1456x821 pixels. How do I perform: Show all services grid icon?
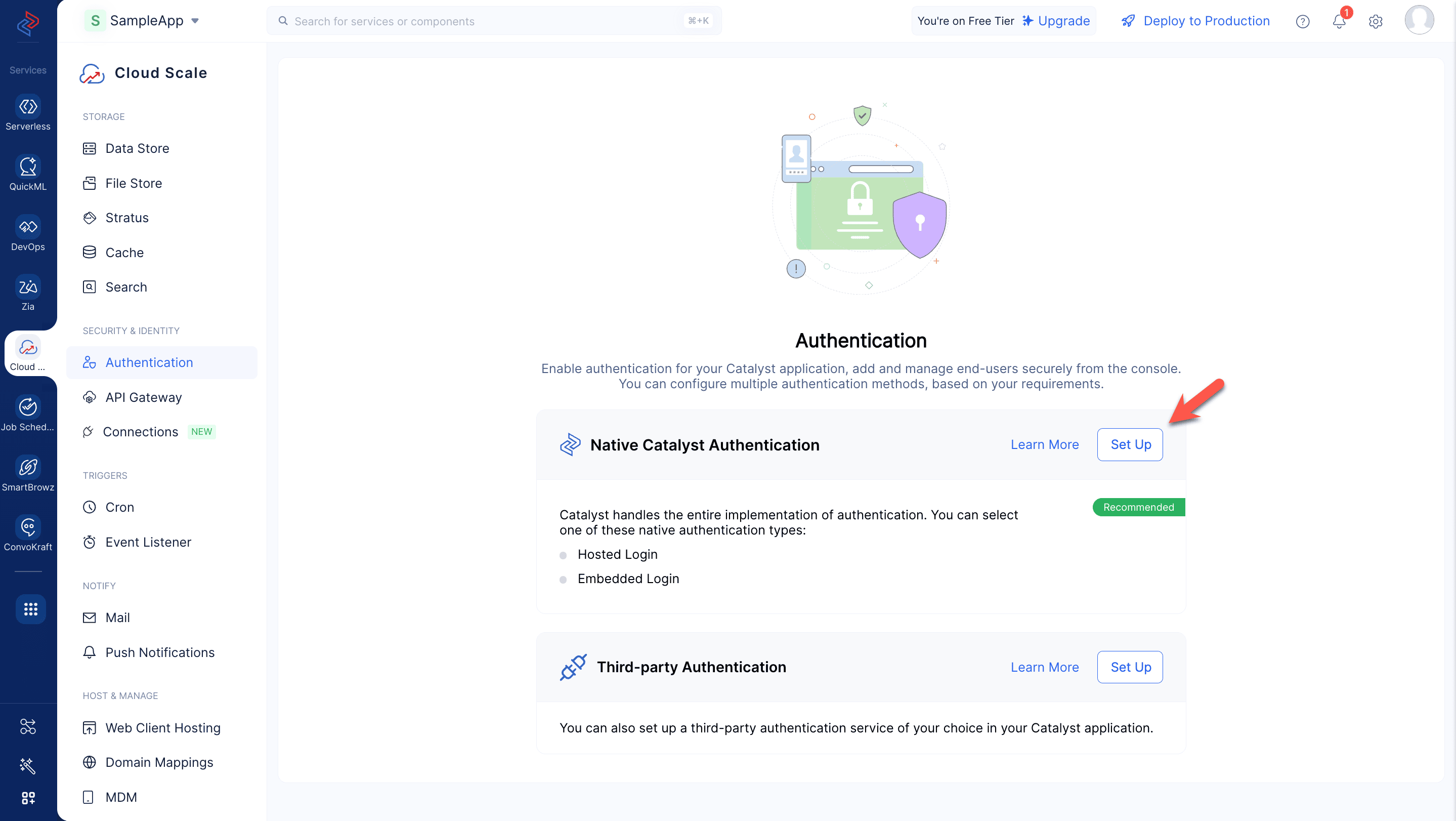click(30, 609)
